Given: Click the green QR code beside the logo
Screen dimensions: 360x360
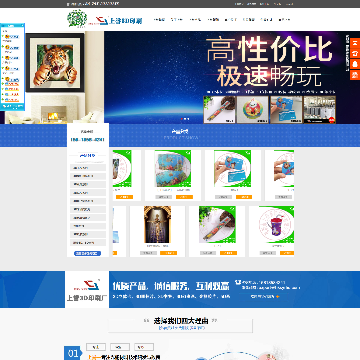Looking at the screenshot, I should tap(77, 19).
